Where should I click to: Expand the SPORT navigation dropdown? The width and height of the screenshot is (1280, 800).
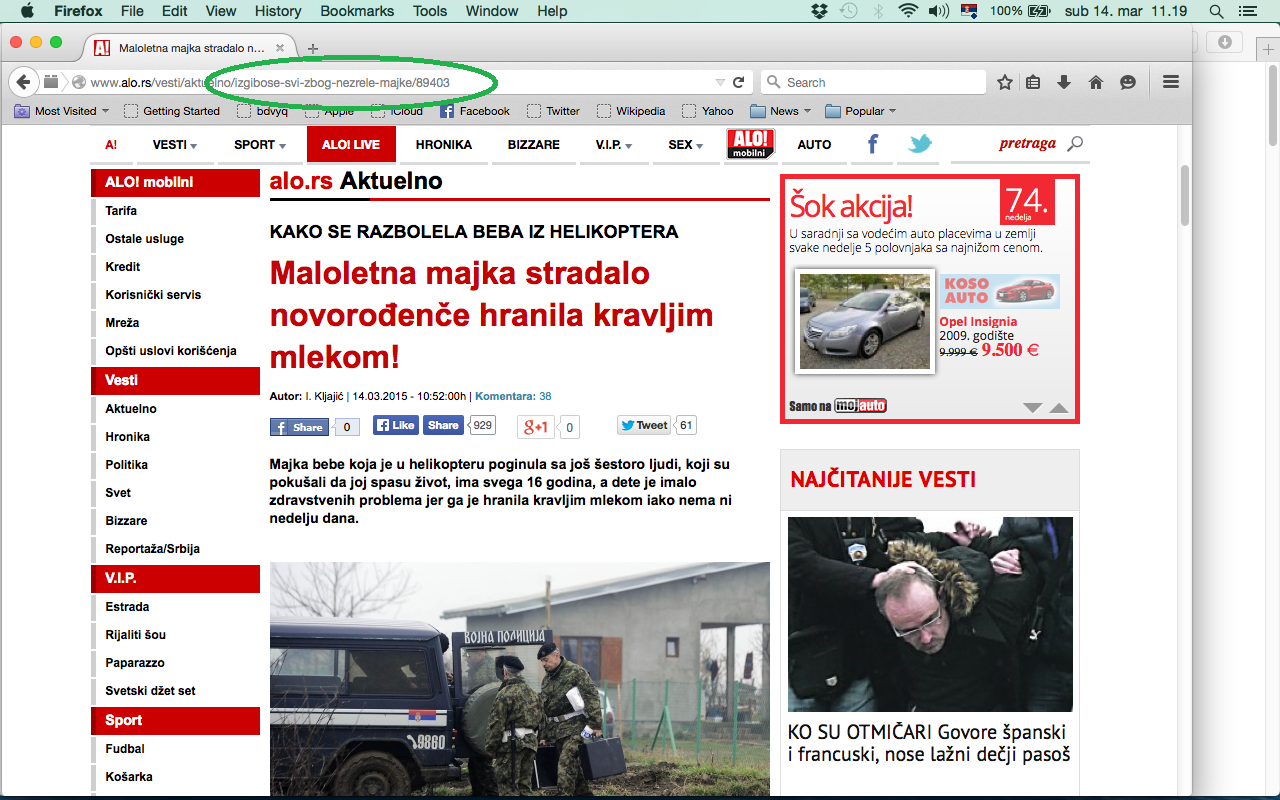click(x=259, y=145)
